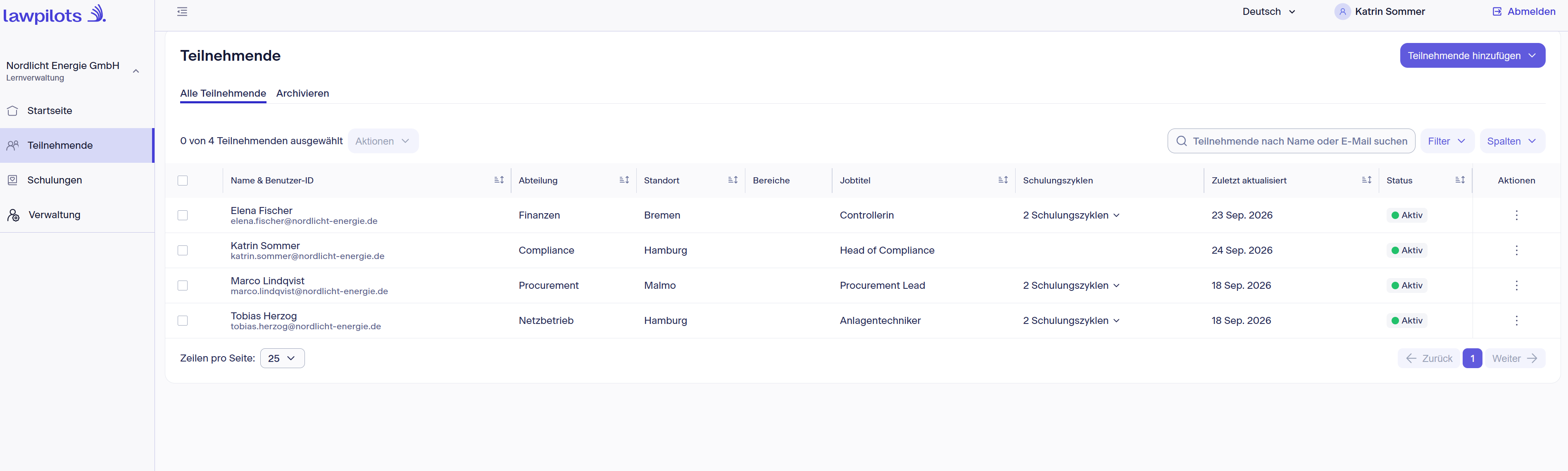The height and width of the screenshot is (471, 1568).
Task: Open the Deutsch language dropdown
Action: (x=1268, y=12)
